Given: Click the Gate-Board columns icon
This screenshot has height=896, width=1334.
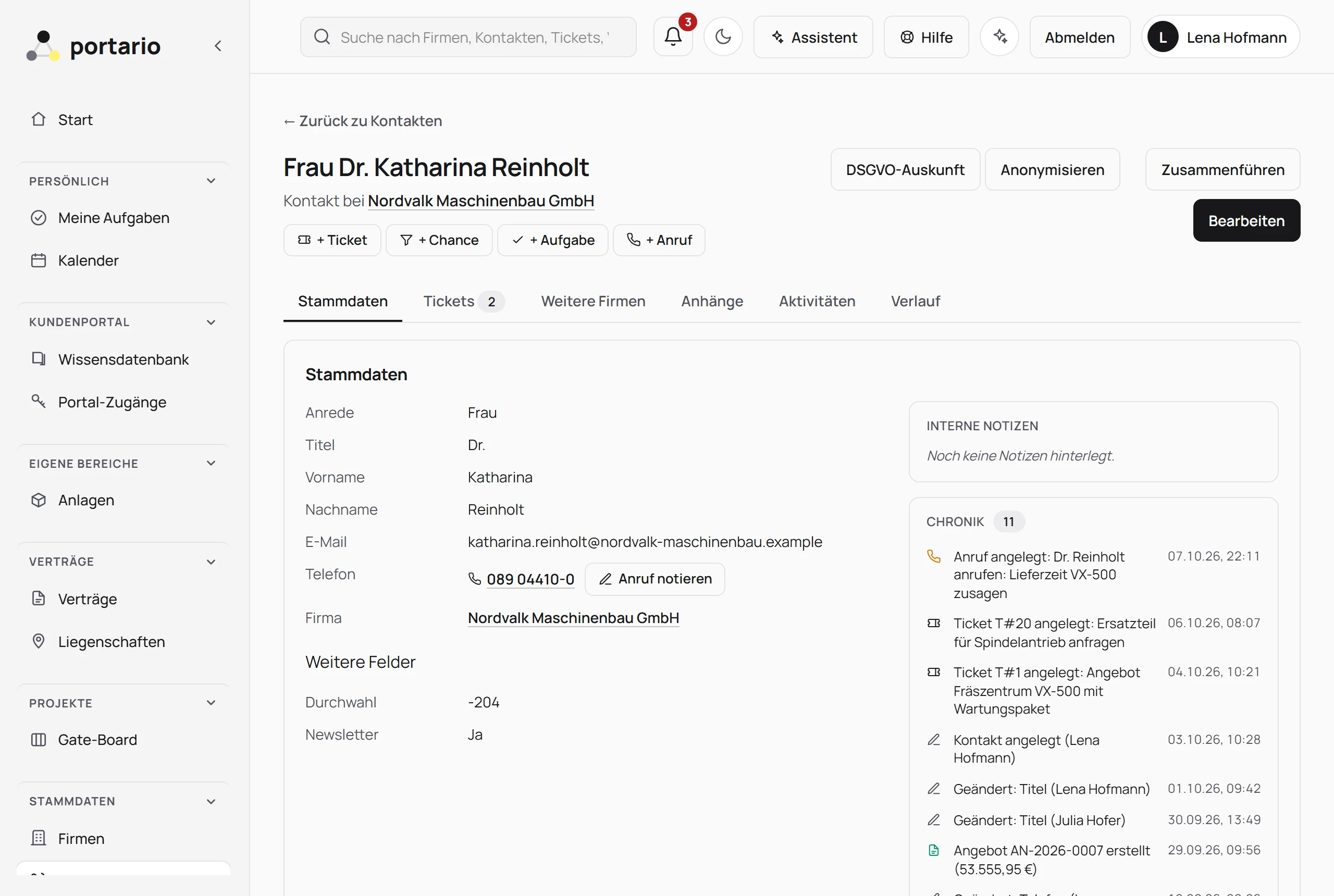Looking at the screenshot, I should [x=38, y=739].
